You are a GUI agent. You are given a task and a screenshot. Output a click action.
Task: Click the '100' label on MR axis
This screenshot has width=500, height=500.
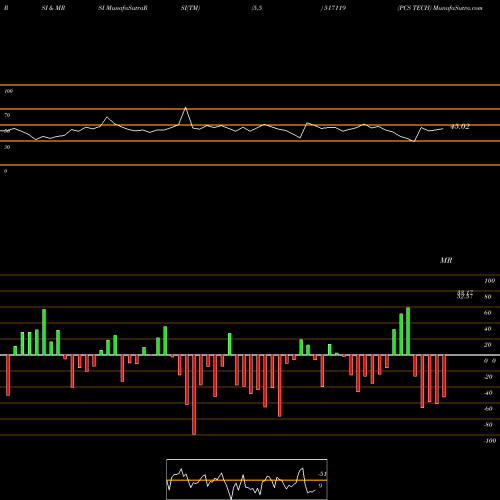pos(490,281)
